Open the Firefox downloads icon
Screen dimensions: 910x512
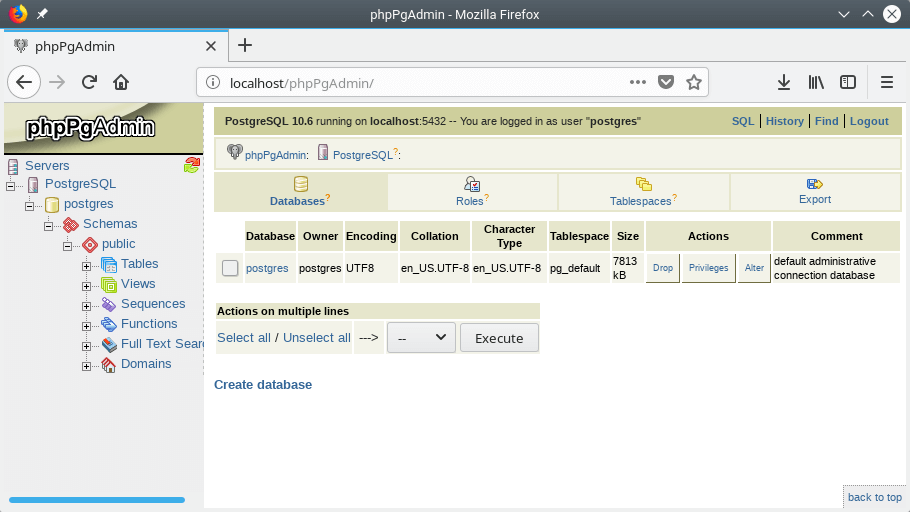(784, 82)
